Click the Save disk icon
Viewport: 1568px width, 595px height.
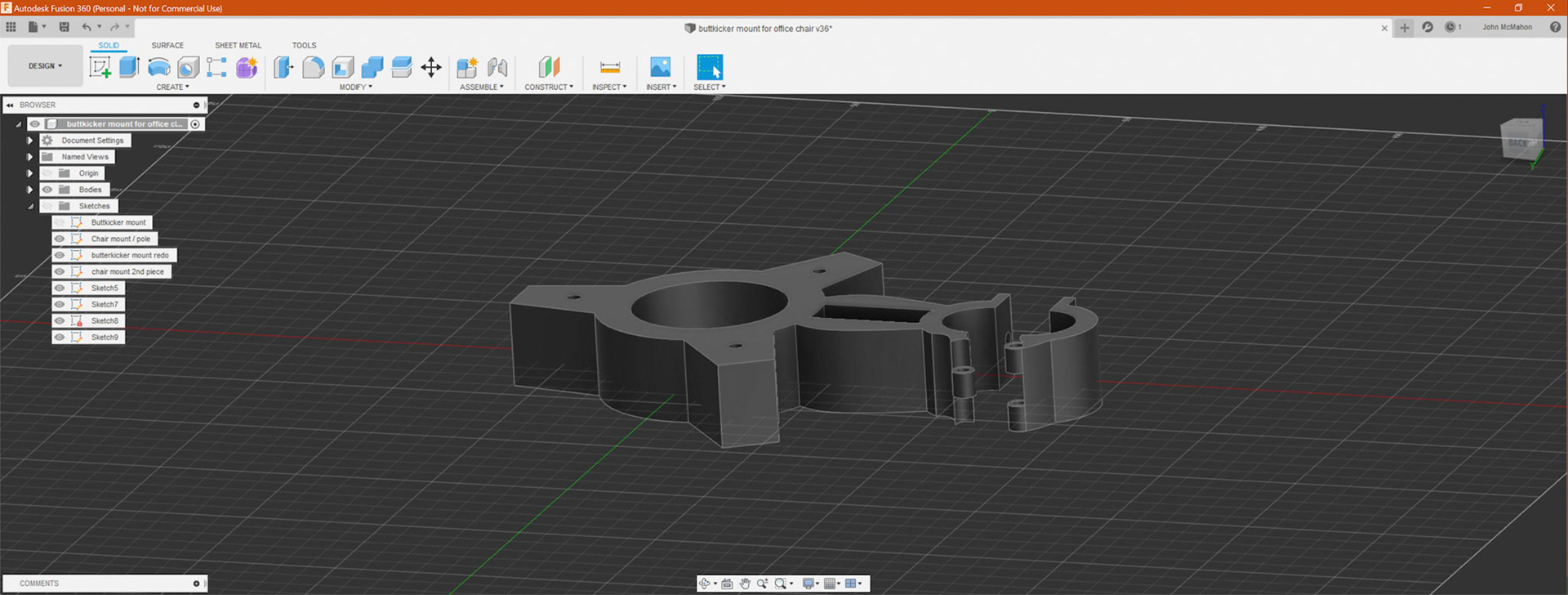(65, 27)
